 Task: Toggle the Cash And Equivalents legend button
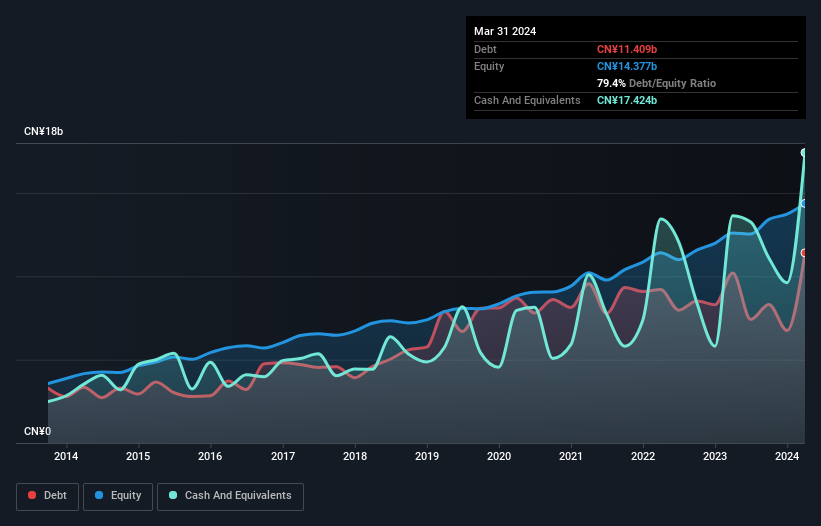(x=230, y=496)
